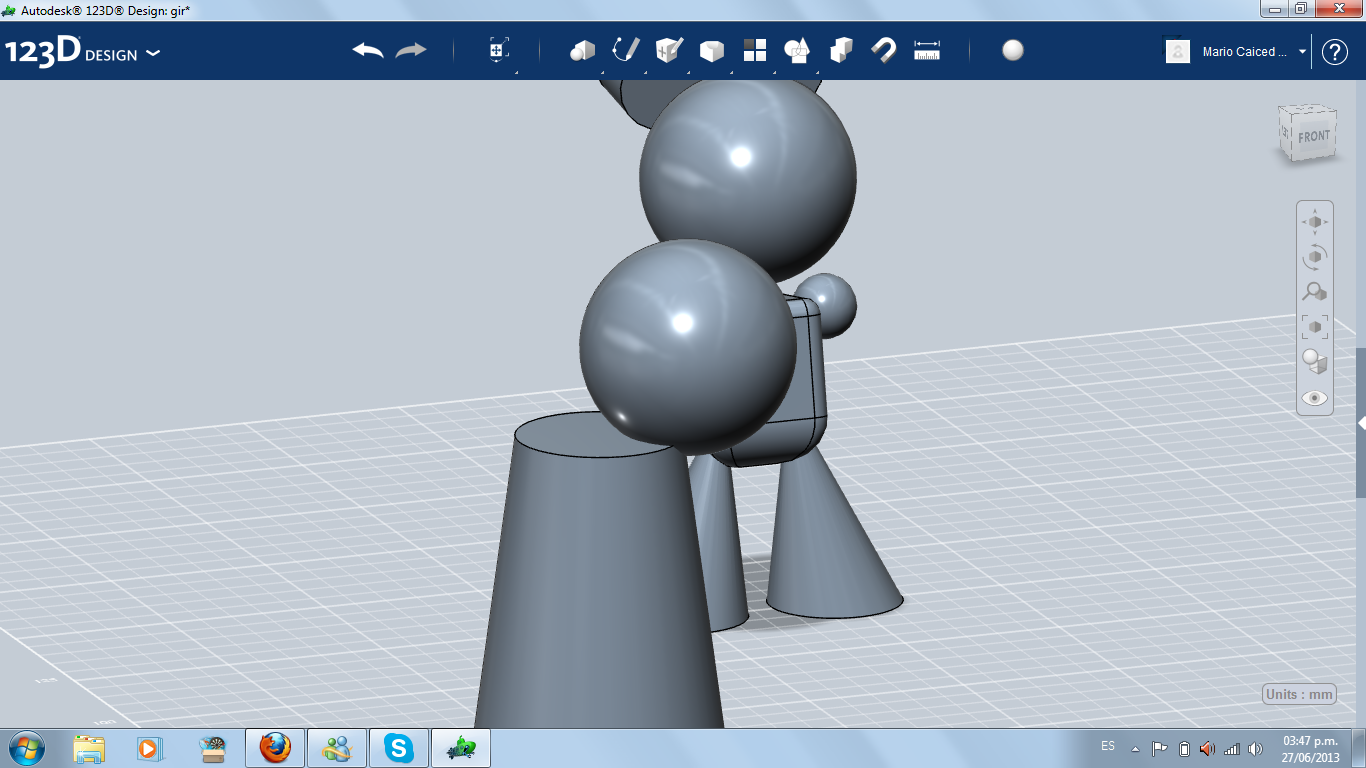Toggle the Snap magnet tool
Viewport: 1366px width, 768px height.
884,51
